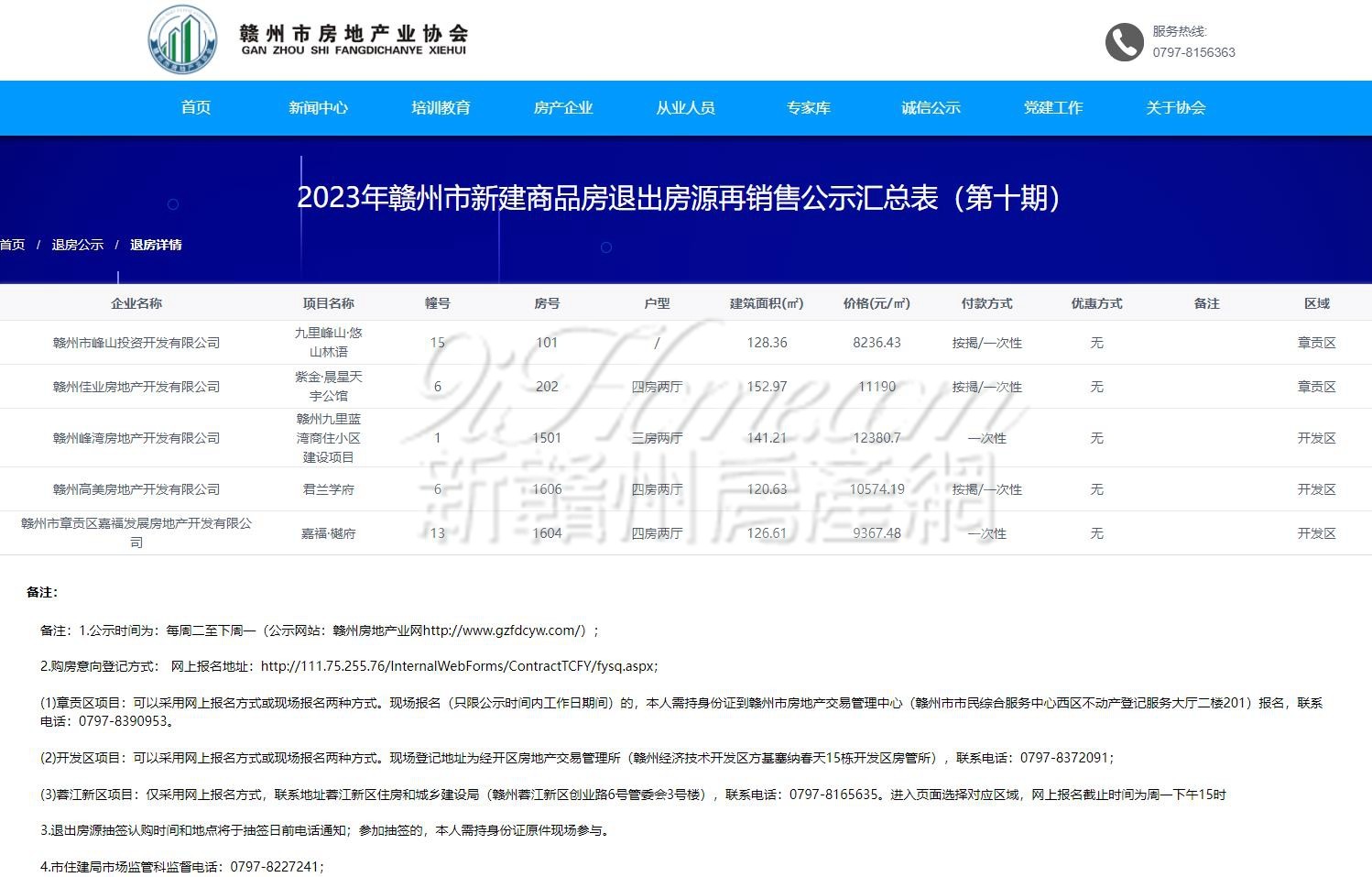Click price value 9367.48
Screen dimensions: 1372x877
pos(877,533)
